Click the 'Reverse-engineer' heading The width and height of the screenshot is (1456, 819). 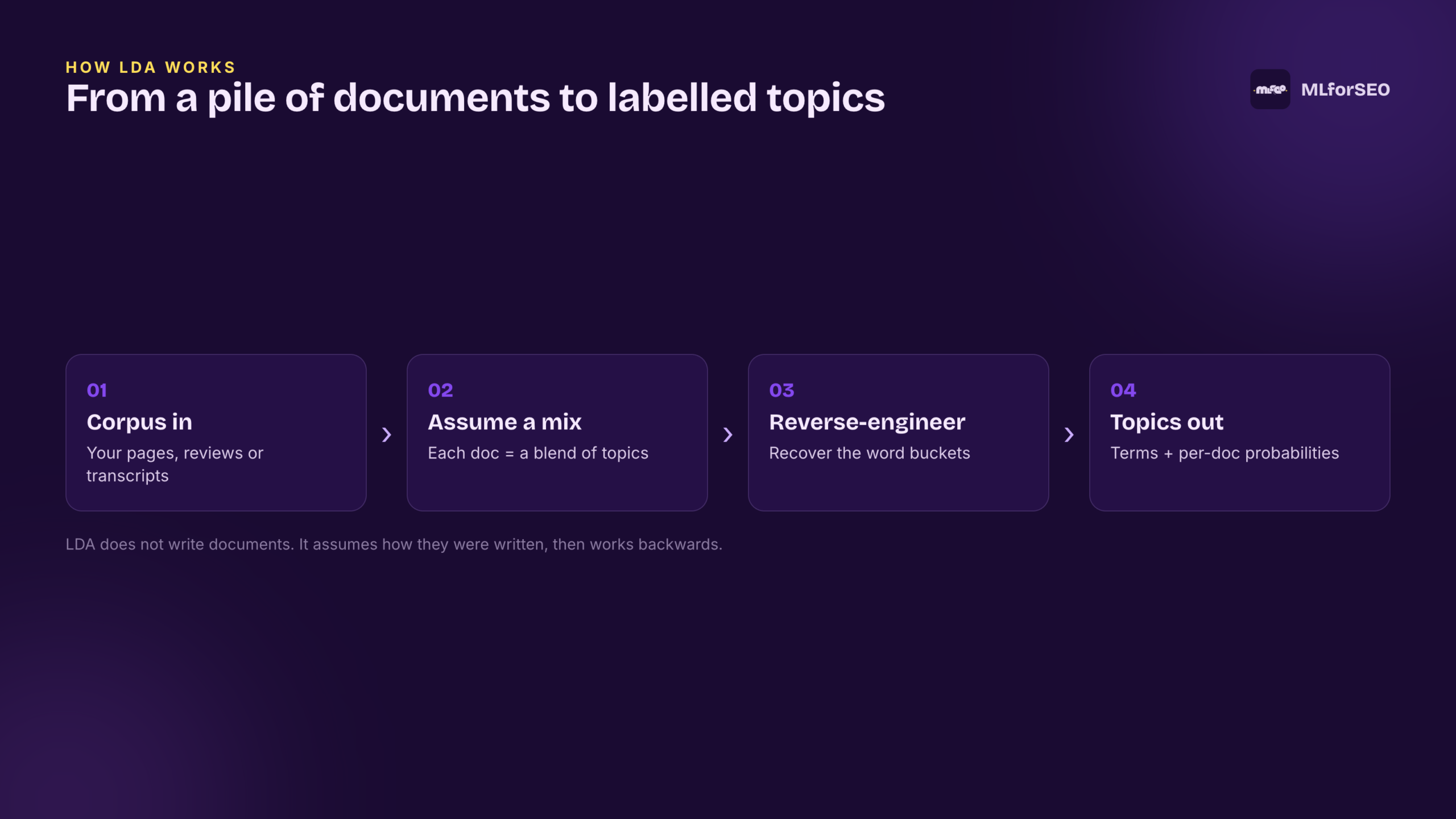pyautogui.click(x=867, y=422)
